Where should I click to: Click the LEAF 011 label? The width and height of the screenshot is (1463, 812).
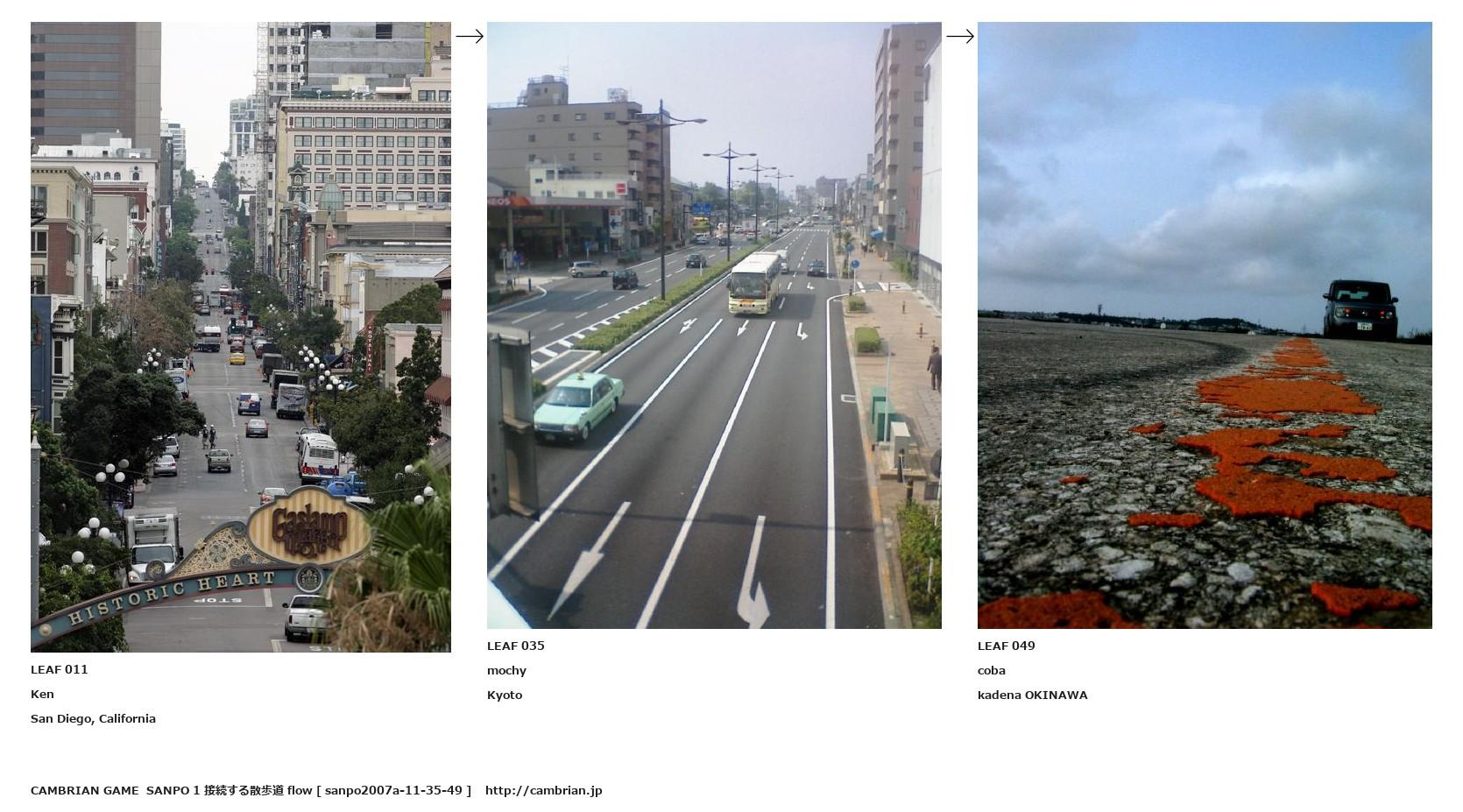[x=60, y=669]
